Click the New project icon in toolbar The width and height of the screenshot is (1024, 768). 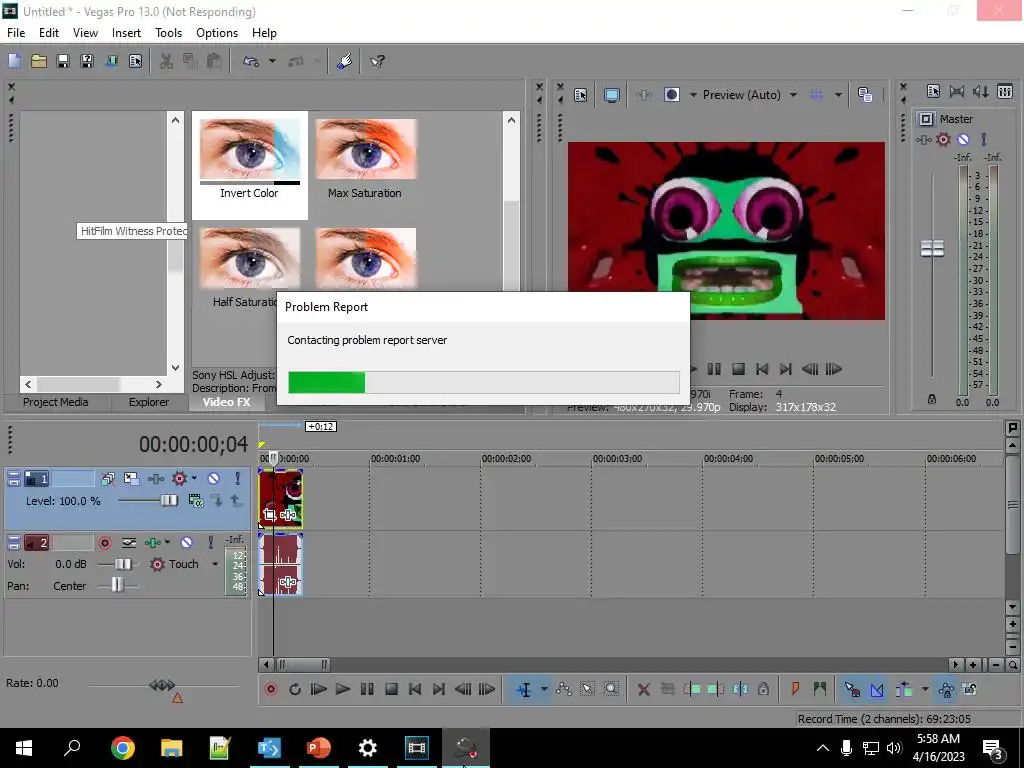click(x=14, y=61)
